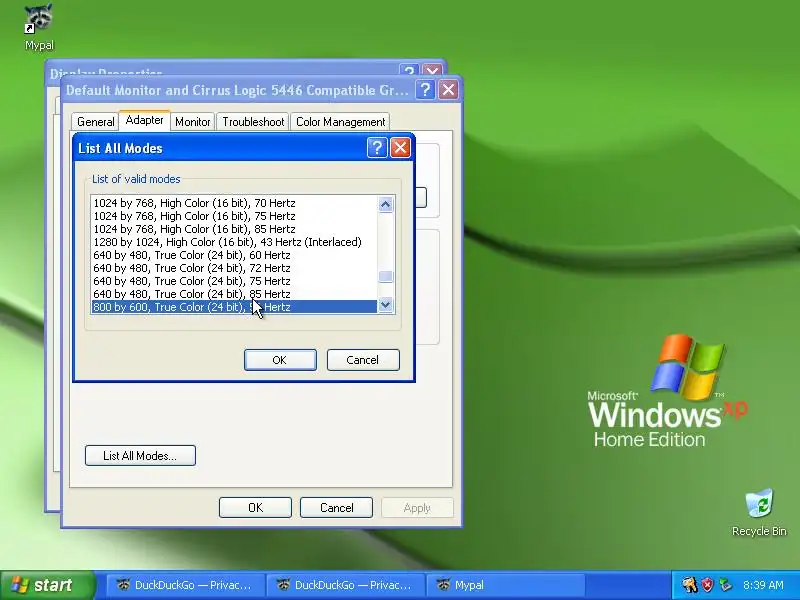
Task: Open the Mypal desktop shortcut icon
Action: point(39,27)
